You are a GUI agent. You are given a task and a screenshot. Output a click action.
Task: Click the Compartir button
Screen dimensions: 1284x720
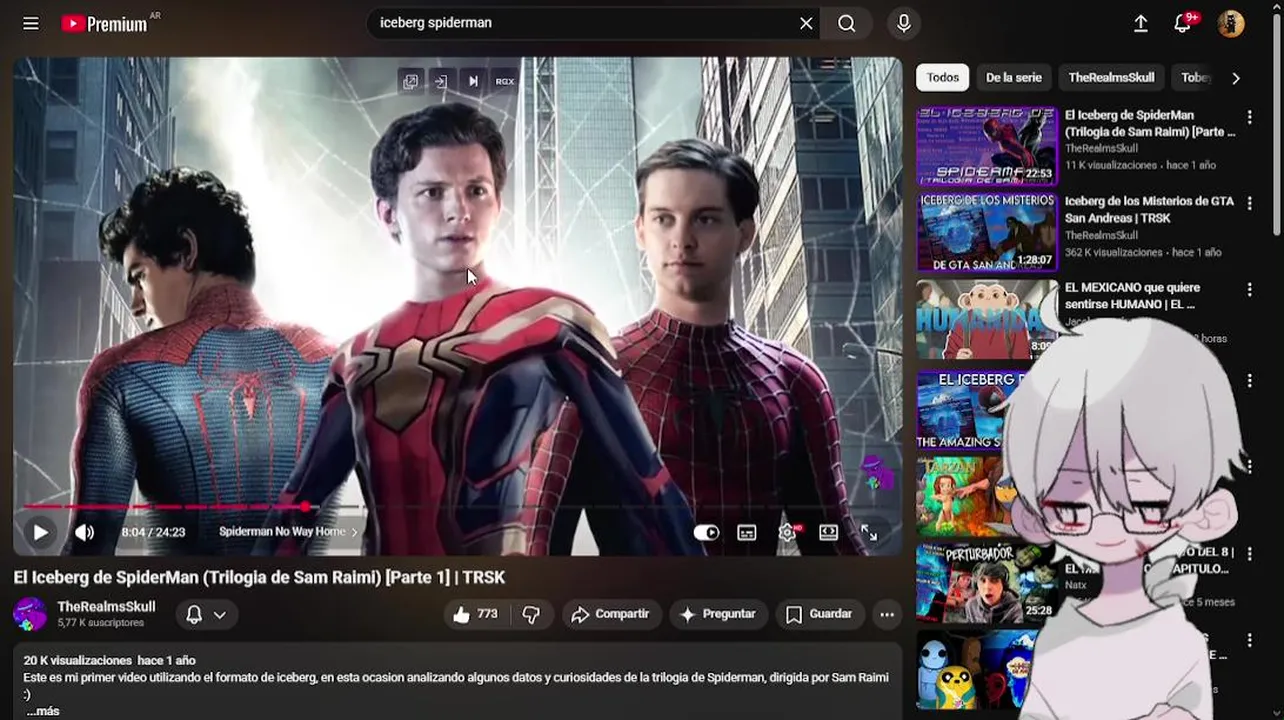point(610,614)
